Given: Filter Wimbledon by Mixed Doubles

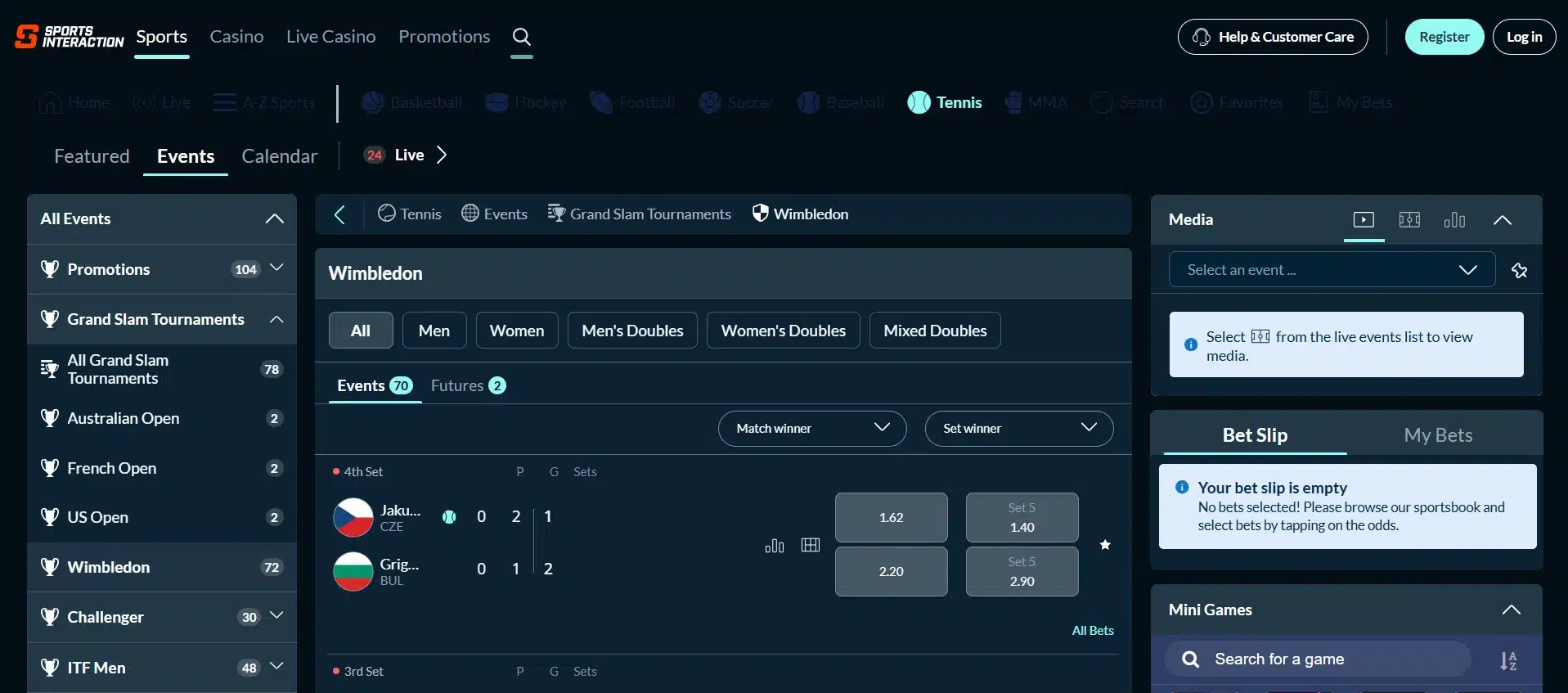Looking at the screenshot, I should point(935,331).
